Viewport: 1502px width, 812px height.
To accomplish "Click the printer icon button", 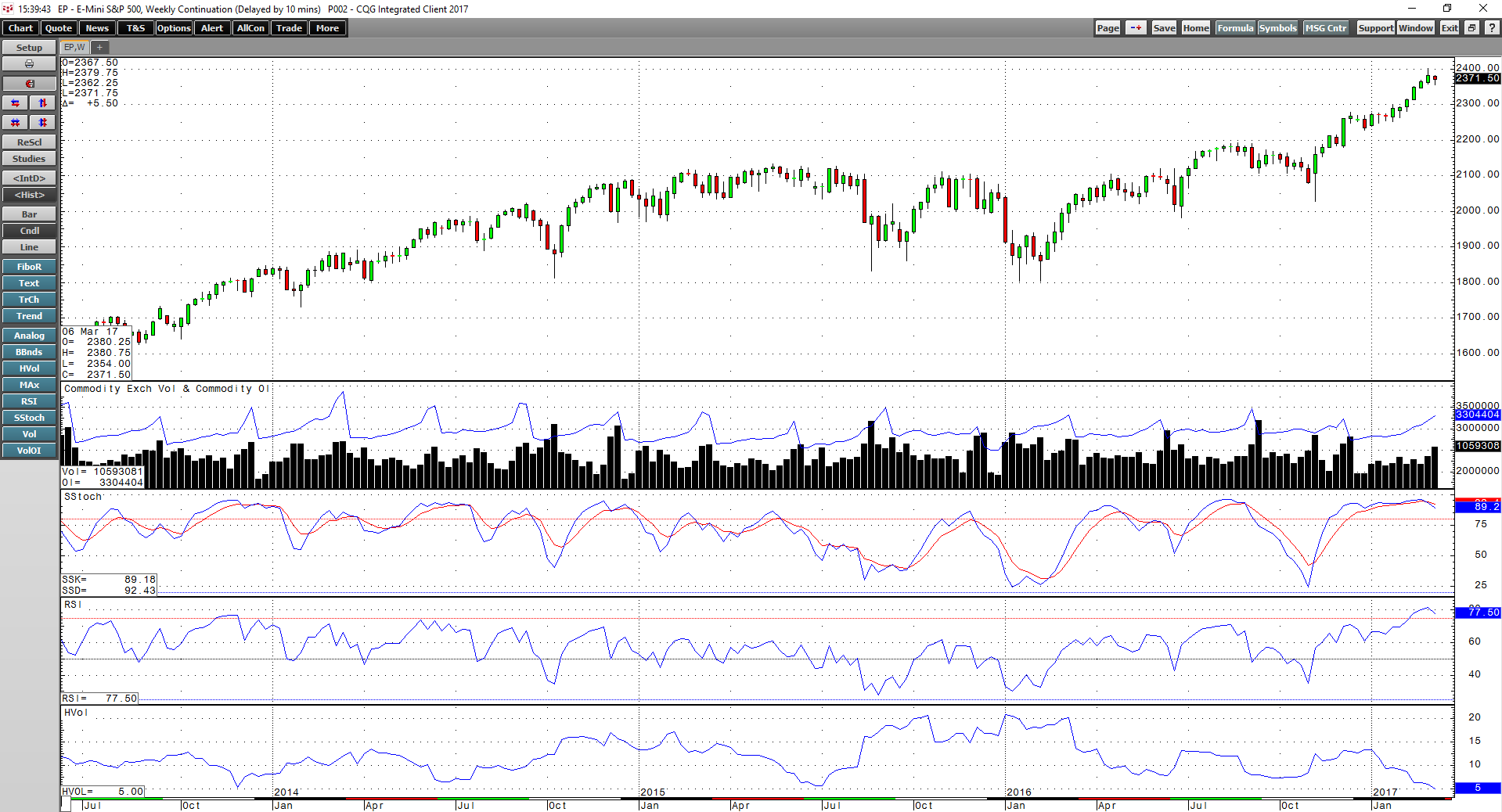I will 29,64.
